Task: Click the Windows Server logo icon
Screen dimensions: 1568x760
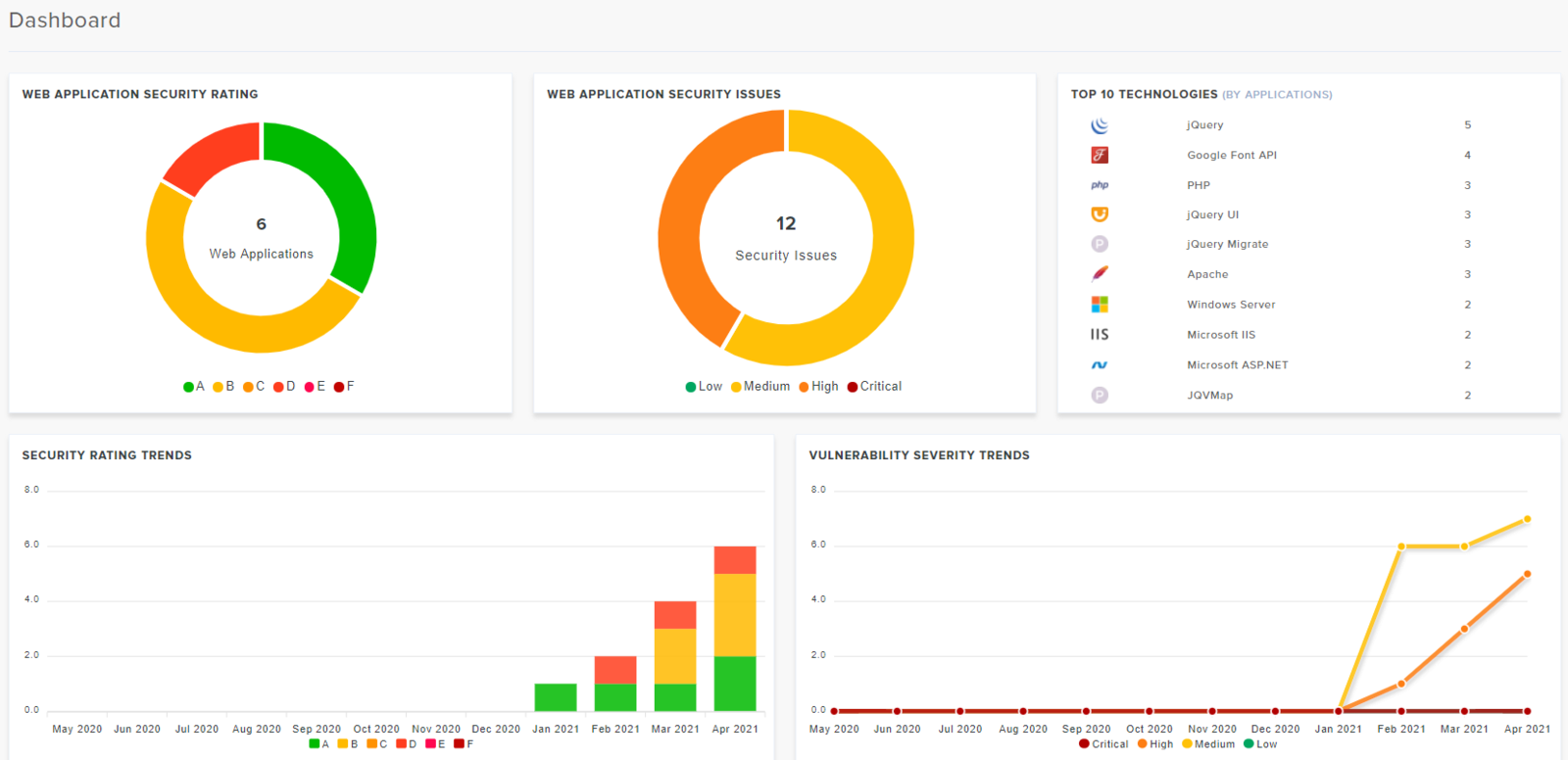Action: [1100, 305]
